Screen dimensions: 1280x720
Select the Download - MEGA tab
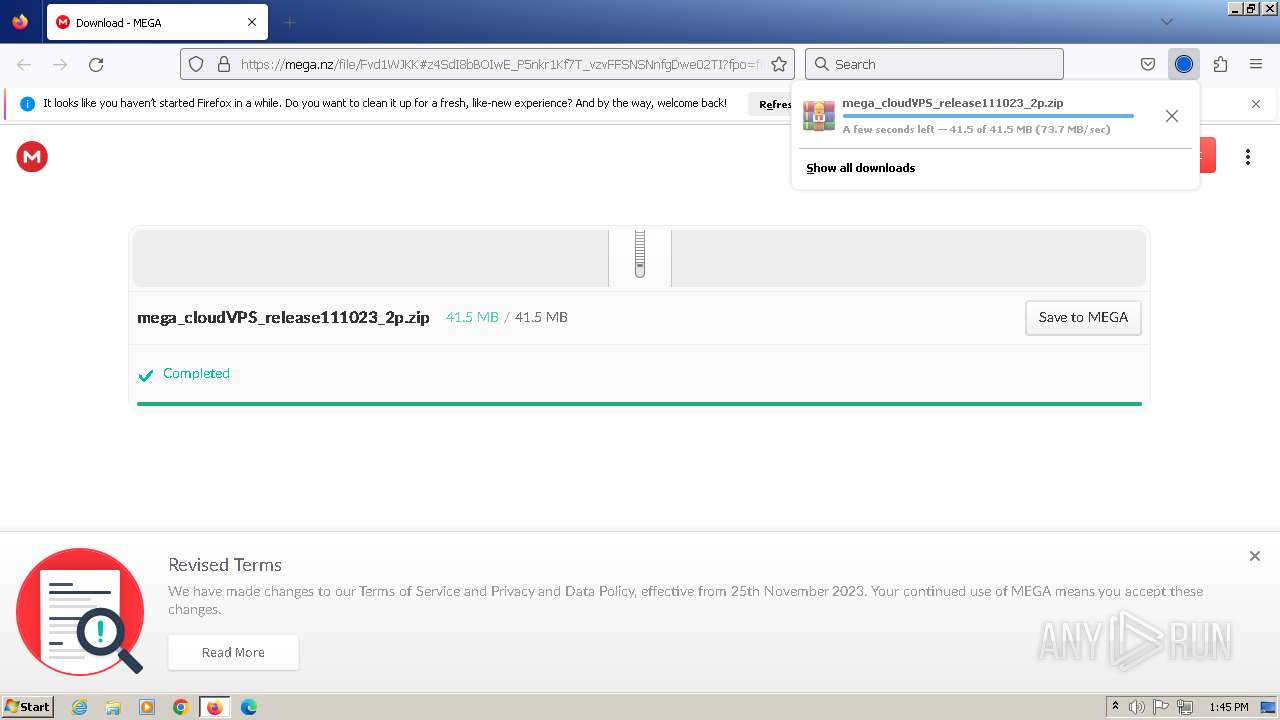coord(158,22)
